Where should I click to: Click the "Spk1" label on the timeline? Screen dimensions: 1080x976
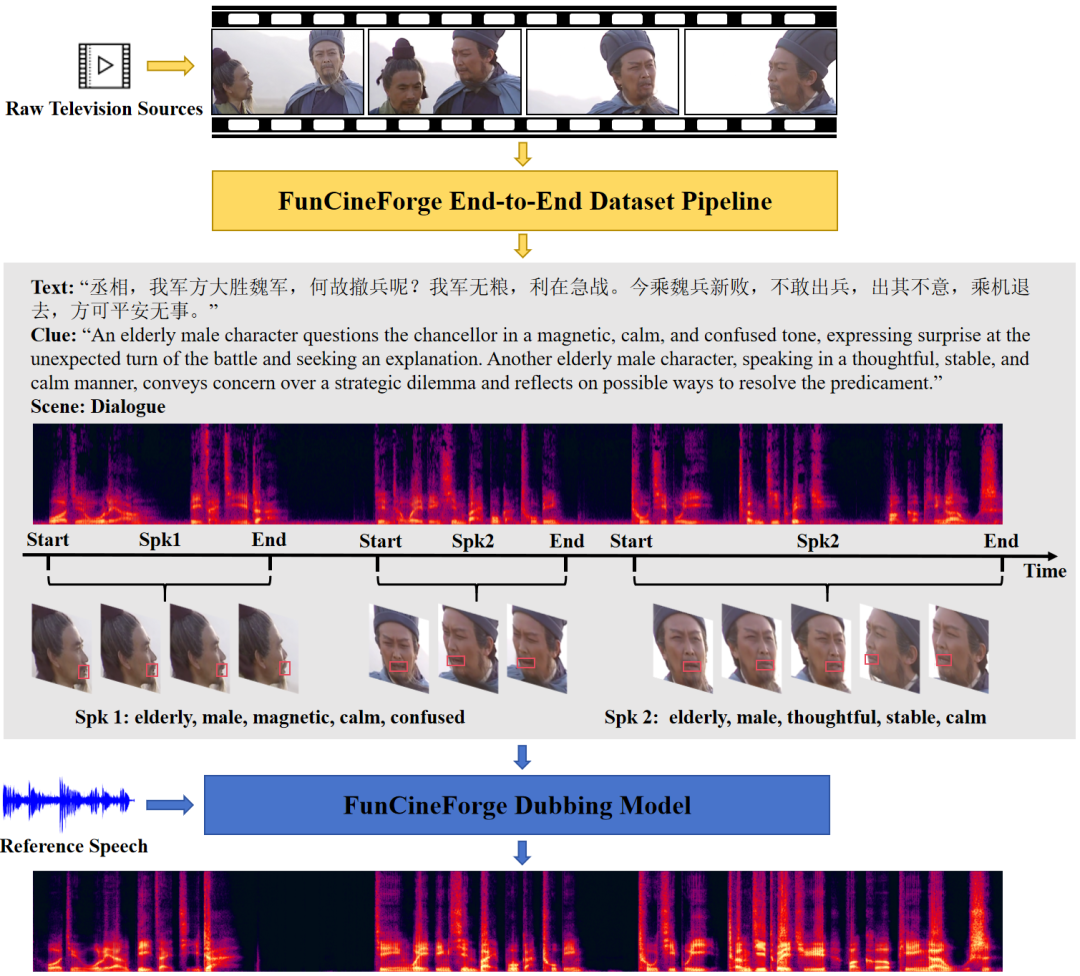[160, 539]
